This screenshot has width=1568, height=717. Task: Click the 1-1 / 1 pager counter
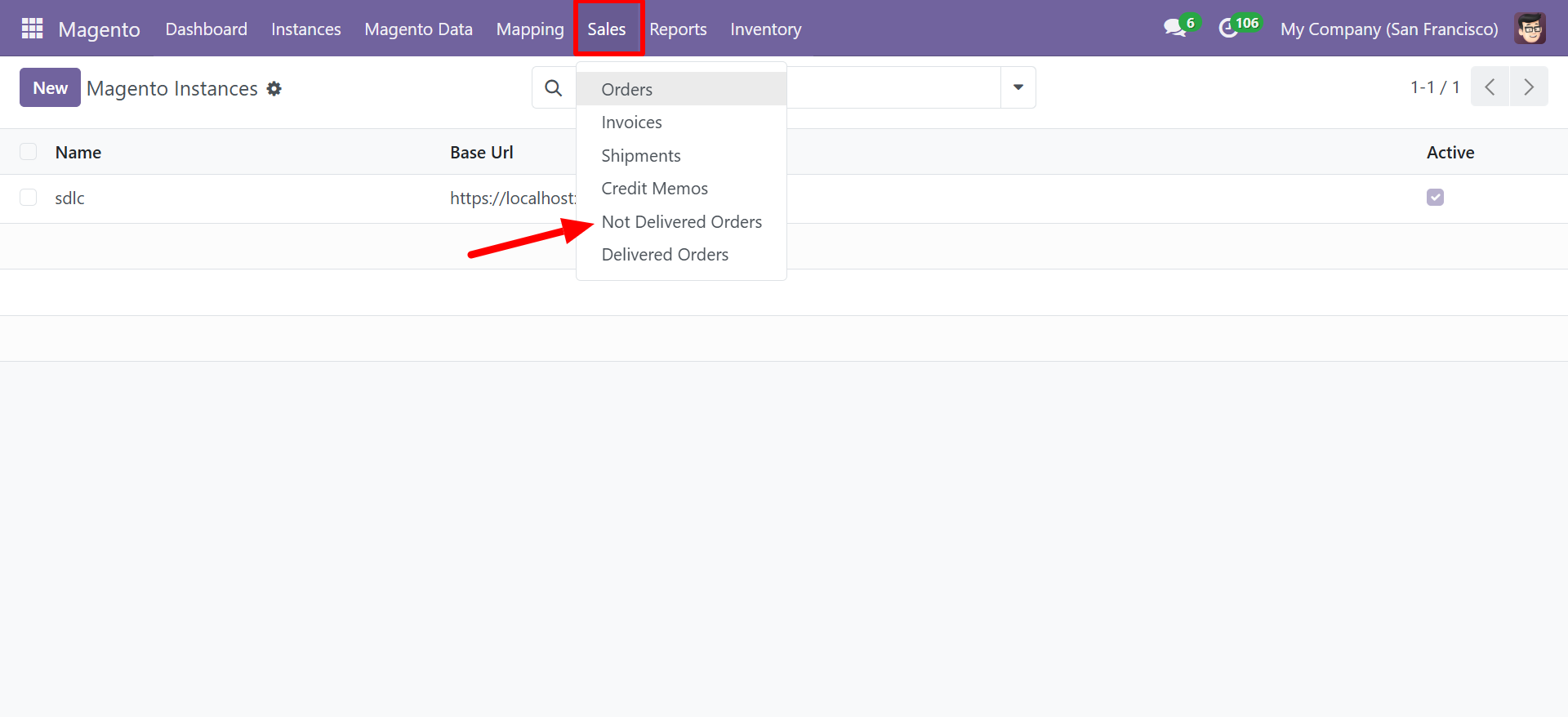[x=1435, y=87]
